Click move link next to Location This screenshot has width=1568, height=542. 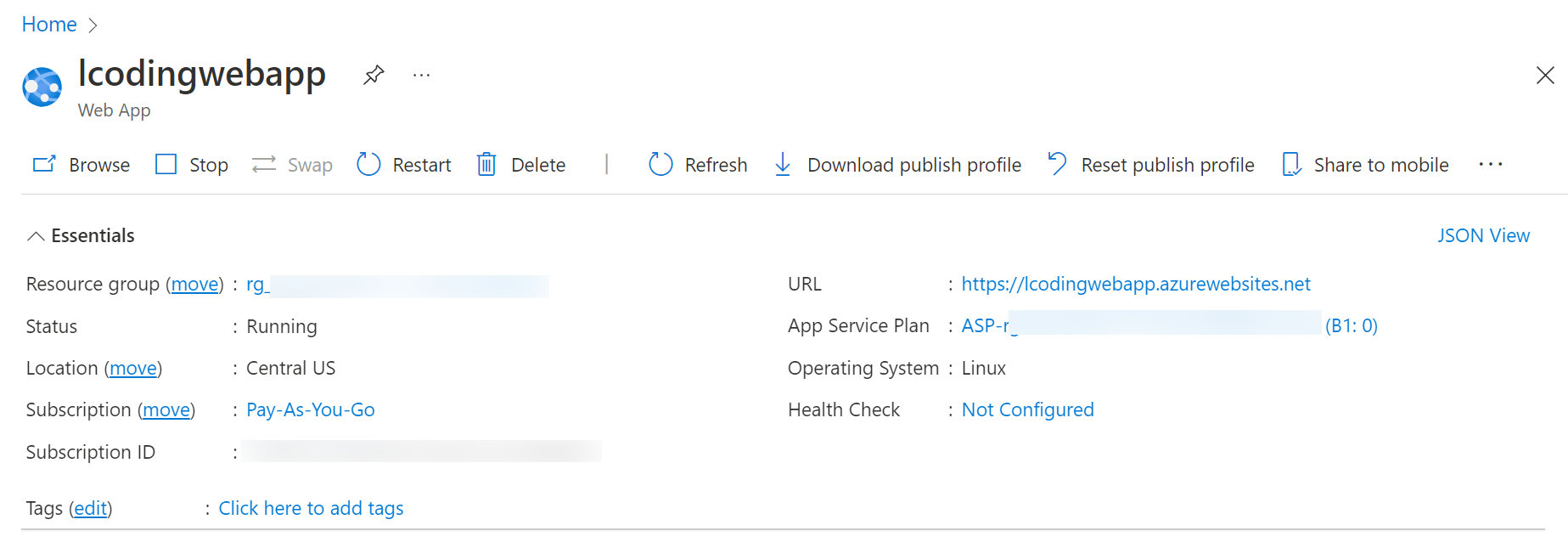point(133,369)
